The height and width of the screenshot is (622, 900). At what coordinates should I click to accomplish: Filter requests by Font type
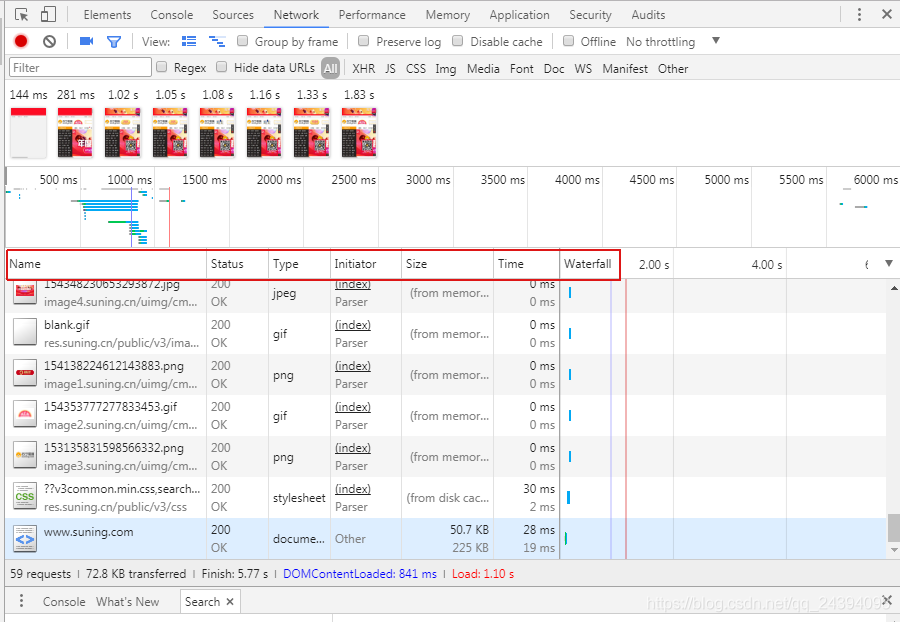(522, 68)
